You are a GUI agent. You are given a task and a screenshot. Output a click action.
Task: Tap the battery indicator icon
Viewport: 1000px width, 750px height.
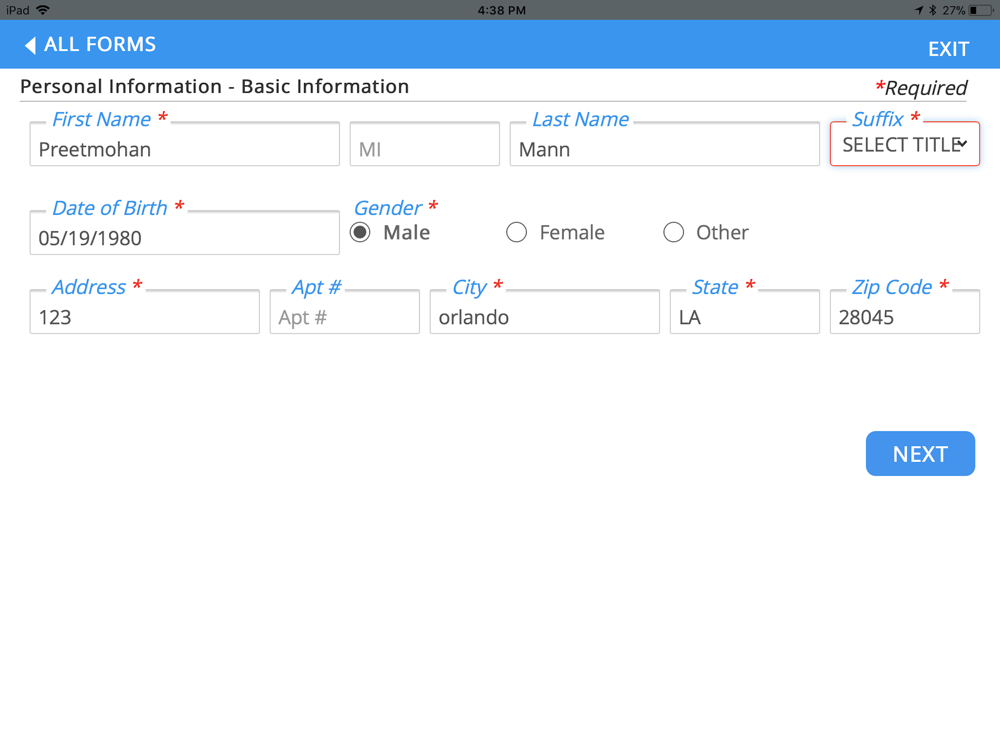[x=980, y=10]
